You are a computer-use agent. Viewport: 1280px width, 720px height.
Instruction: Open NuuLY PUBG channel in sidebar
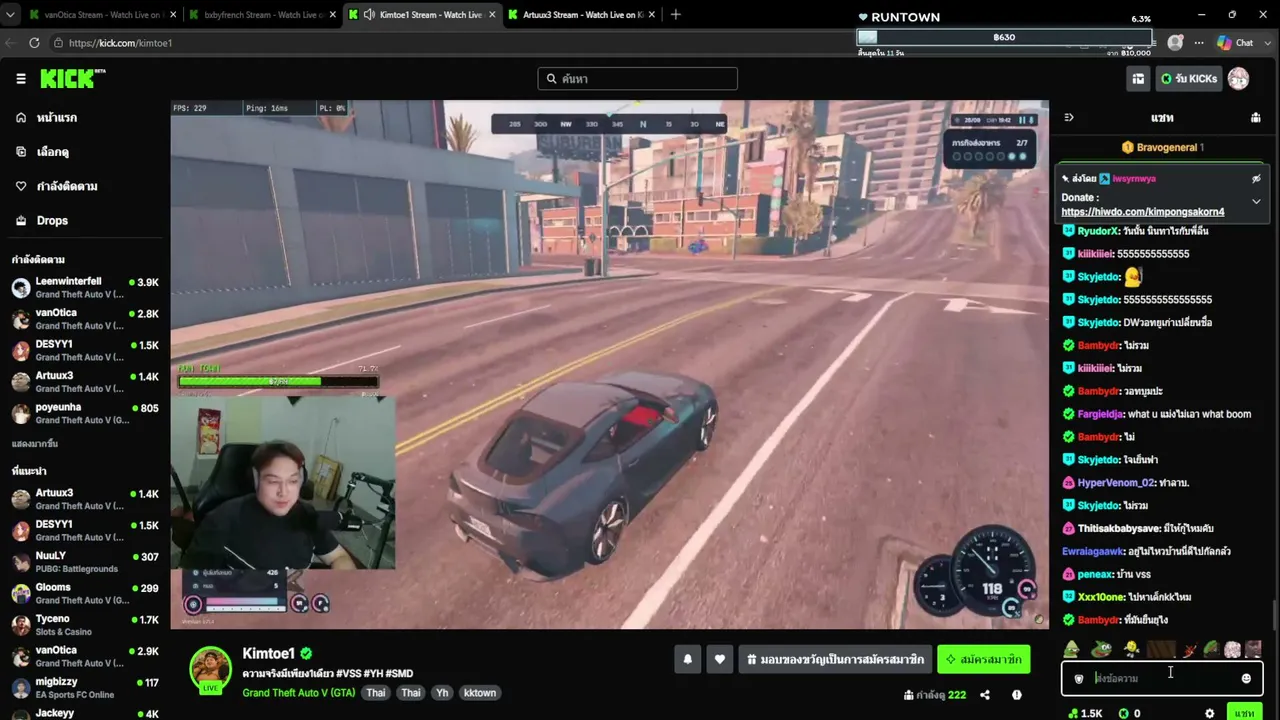pyautogui.click(x=85, y=562)
